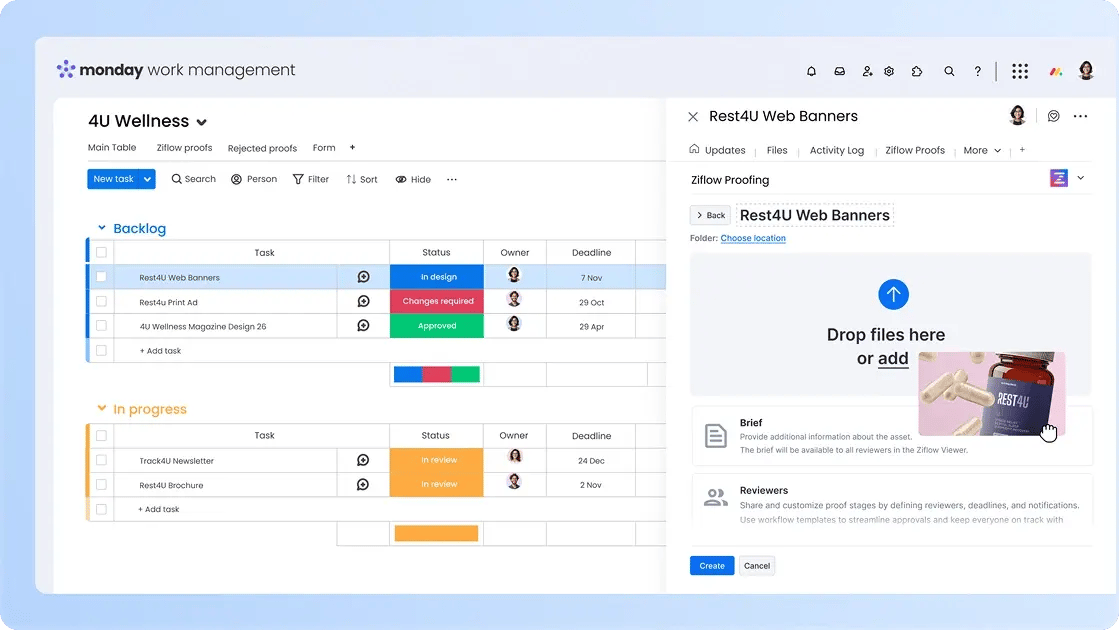The width and height of the screenshot is (1119, 630).
Task: Check the Rest4U Brochure row checkbox
Action: point(101,484)
